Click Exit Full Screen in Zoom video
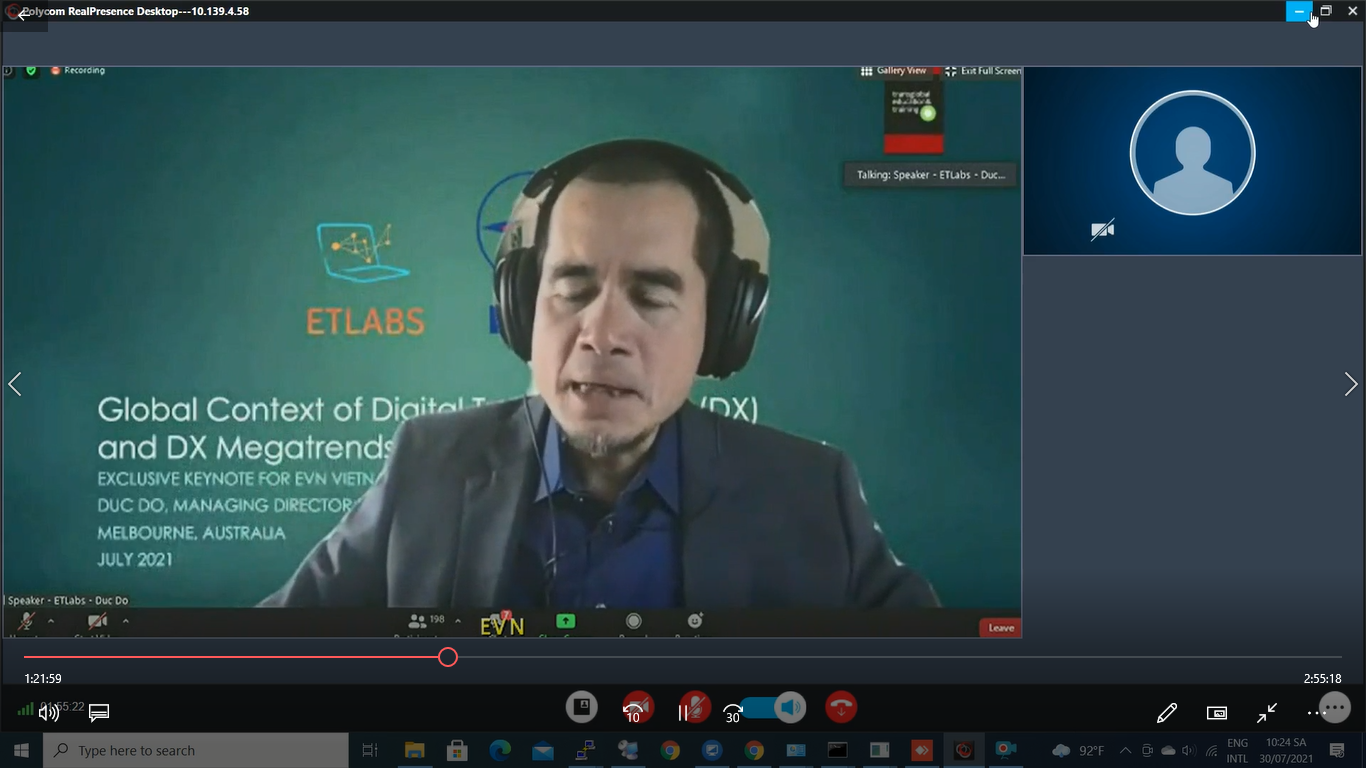1366x768 pixels. pos(983,71)
